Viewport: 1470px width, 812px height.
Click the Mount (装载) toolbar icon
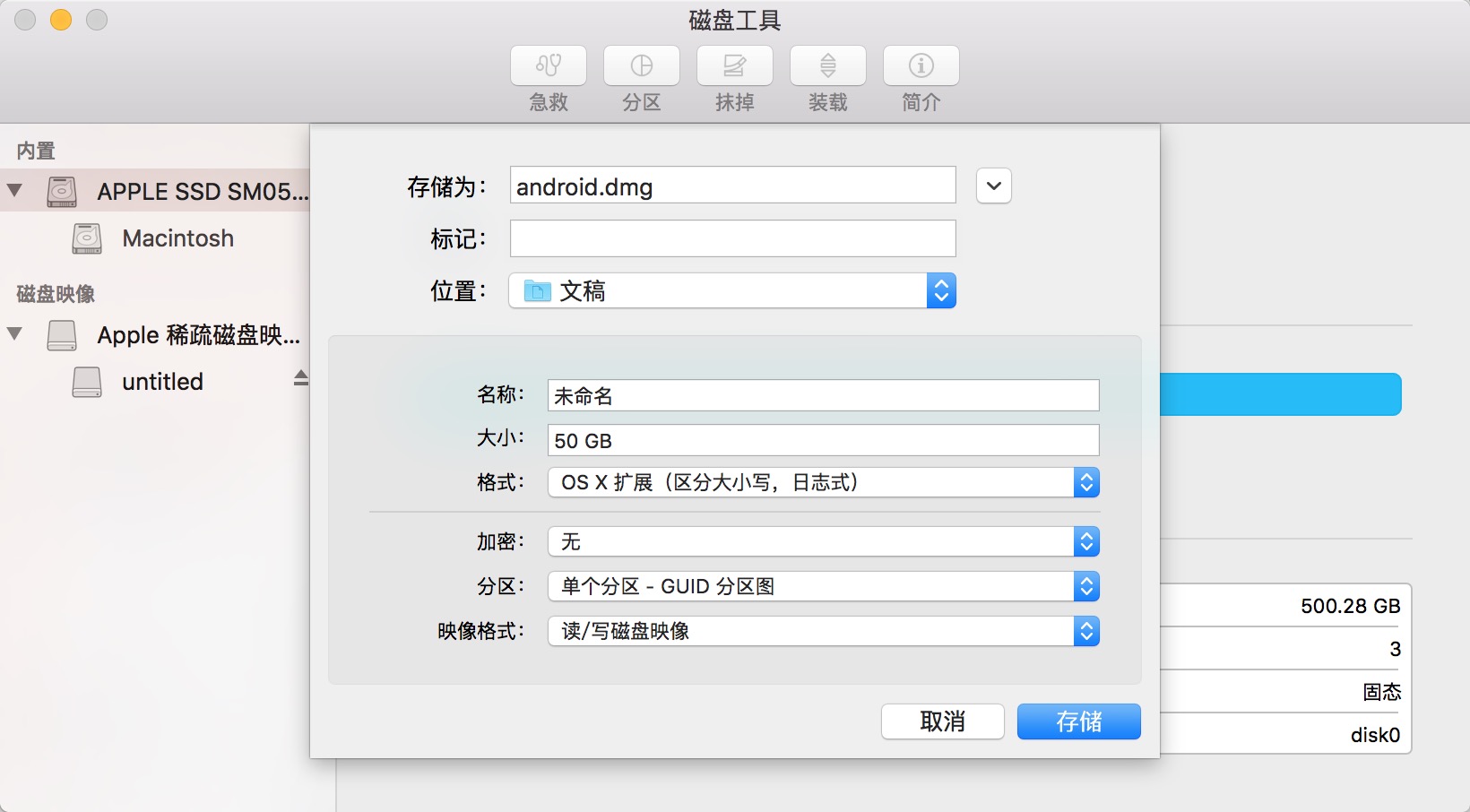click(828, 65)
